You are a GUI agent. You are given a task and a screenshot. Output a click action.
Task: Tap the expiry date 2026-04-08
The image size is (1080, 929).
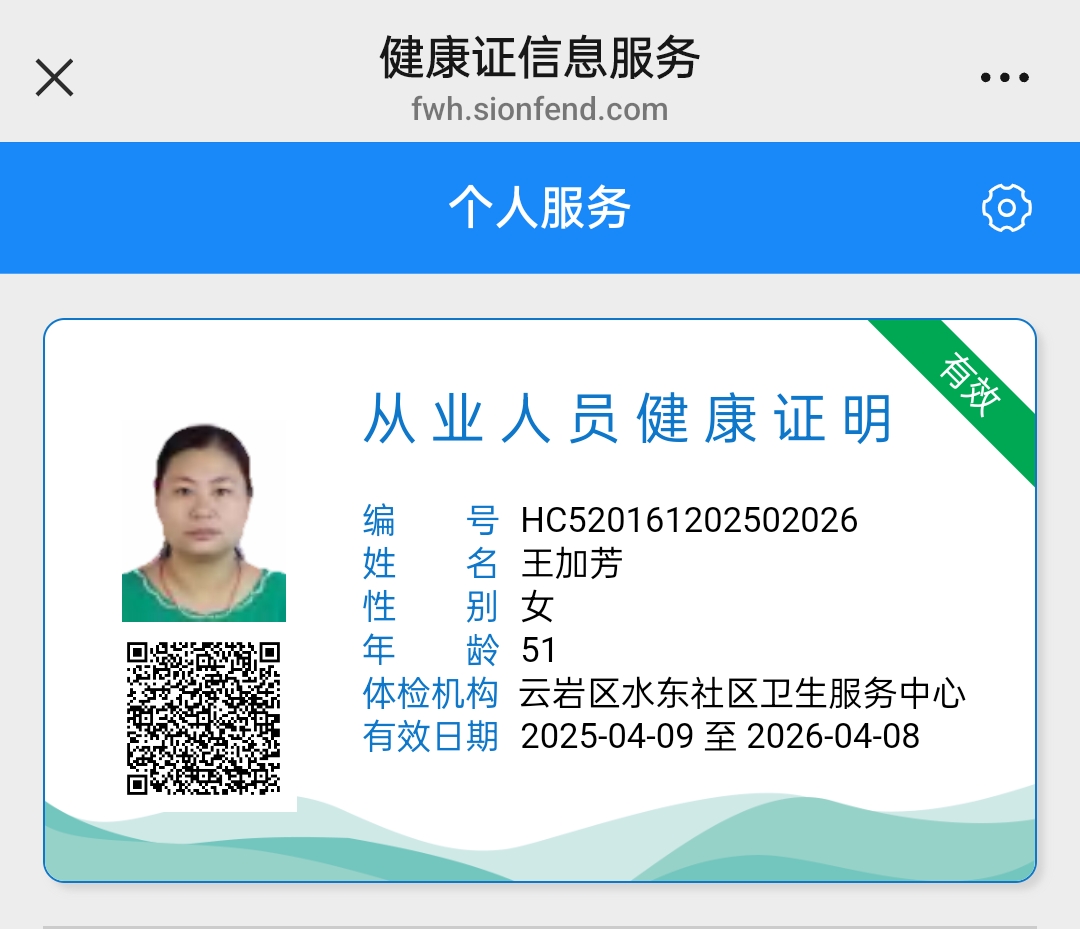833,737
